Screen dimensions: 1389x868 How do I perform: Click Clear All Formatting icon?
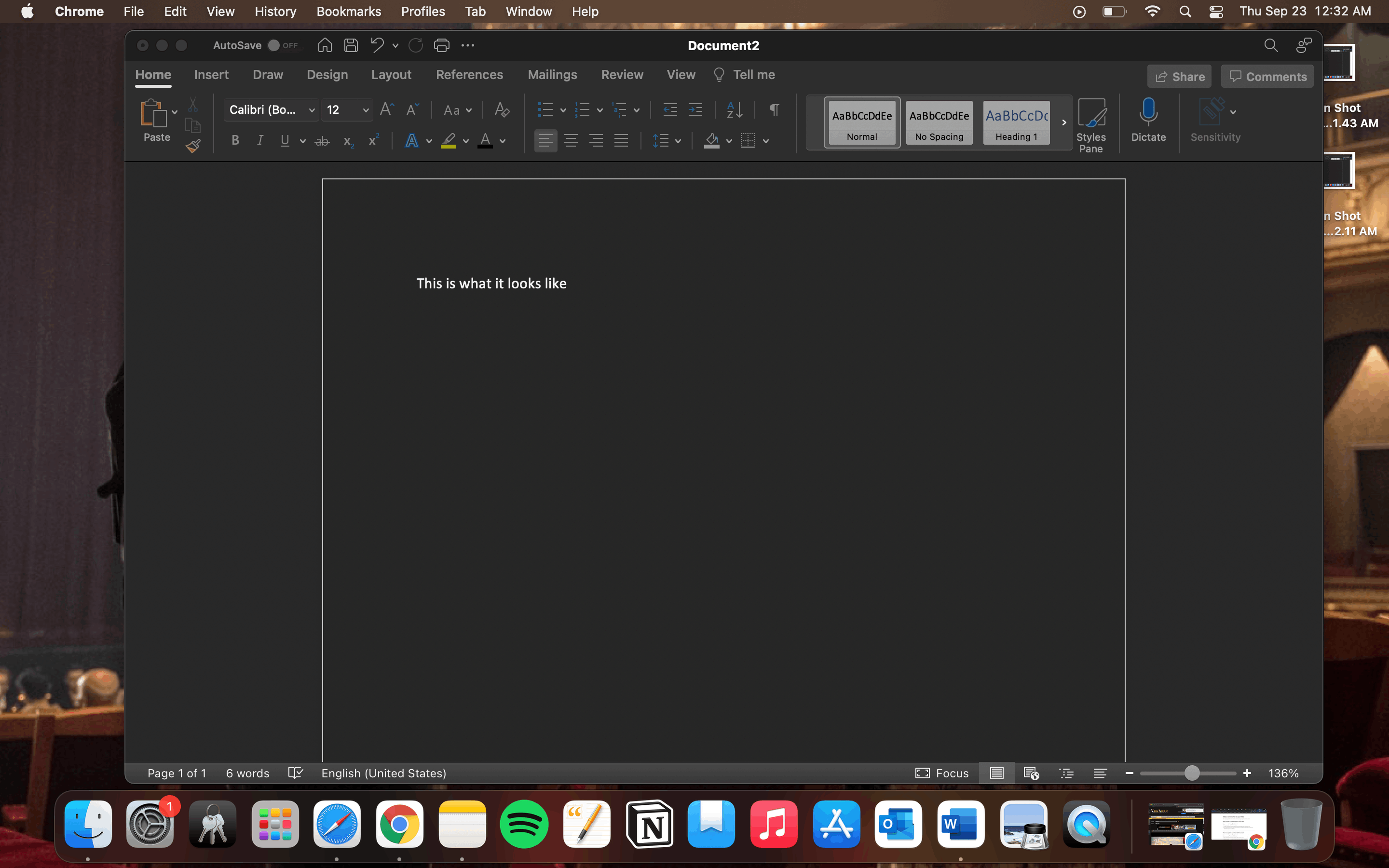click(x=502, y=109)
